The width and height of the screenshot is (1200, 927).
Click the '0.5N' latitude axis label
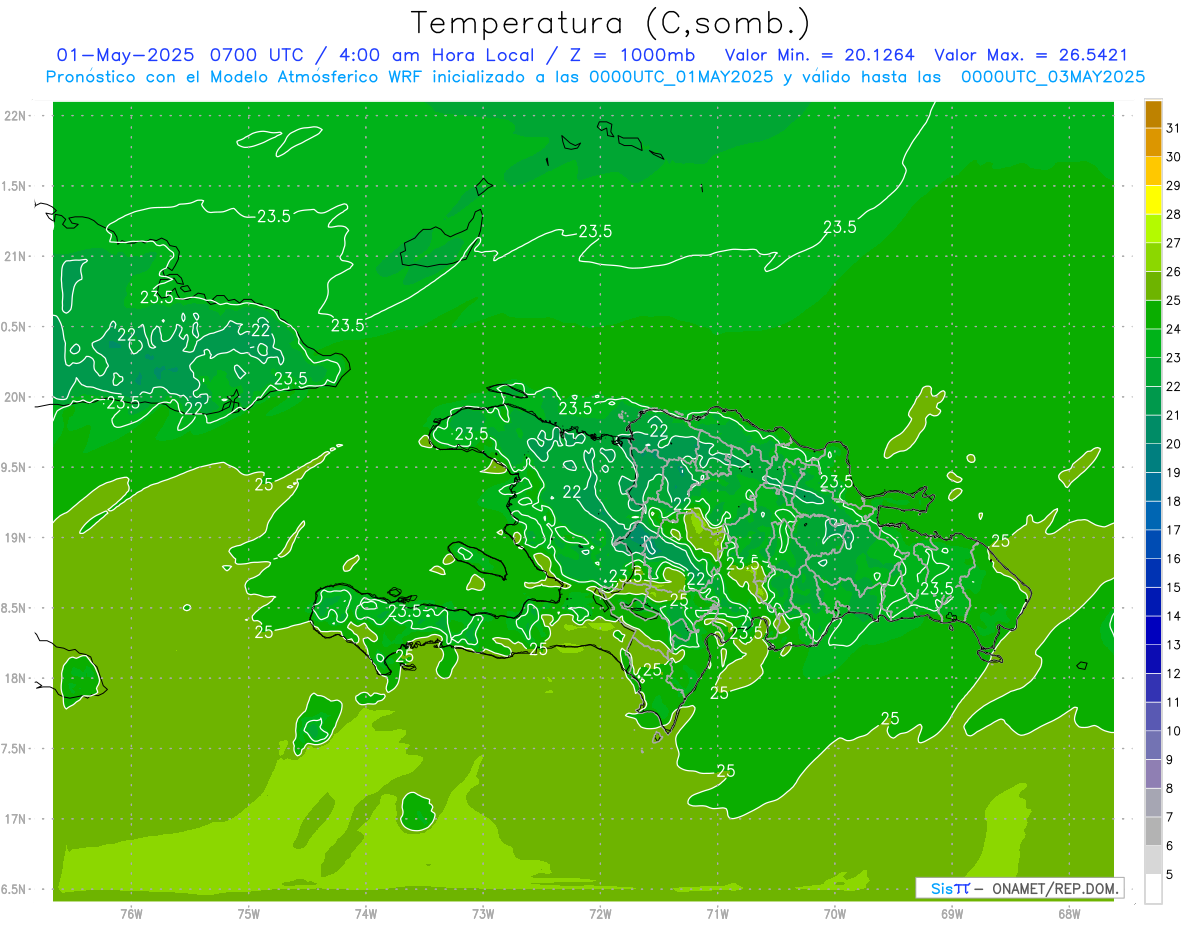click(x=15, y=326)
